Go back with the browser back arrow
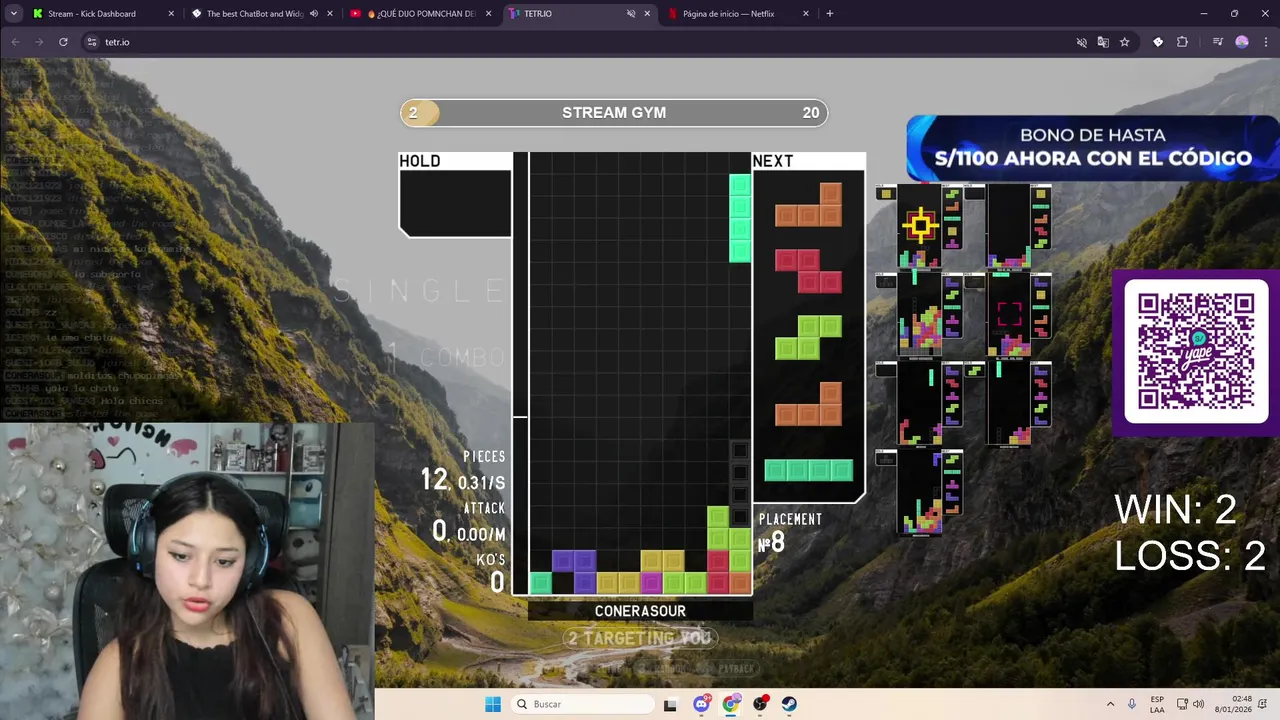The image size is (1280, 720). click(15, 42)
